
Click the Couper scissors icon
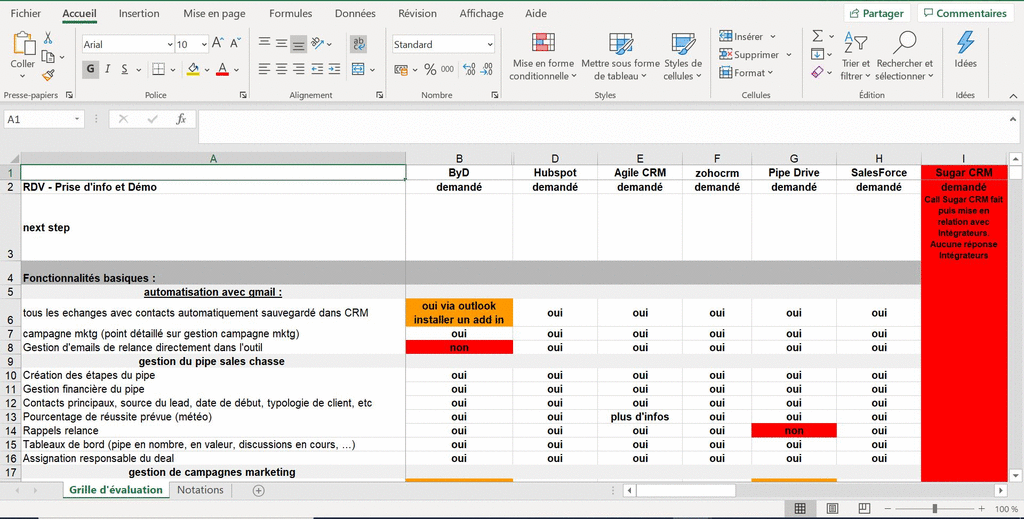click(48, 39)
